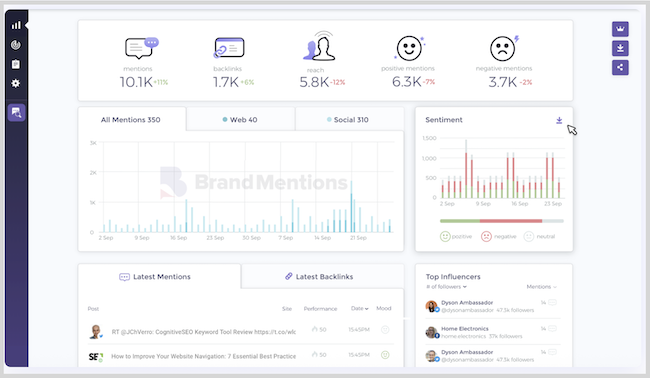650x378 pixels.
Task: Click the Mood column header
Action: [383, 308]
